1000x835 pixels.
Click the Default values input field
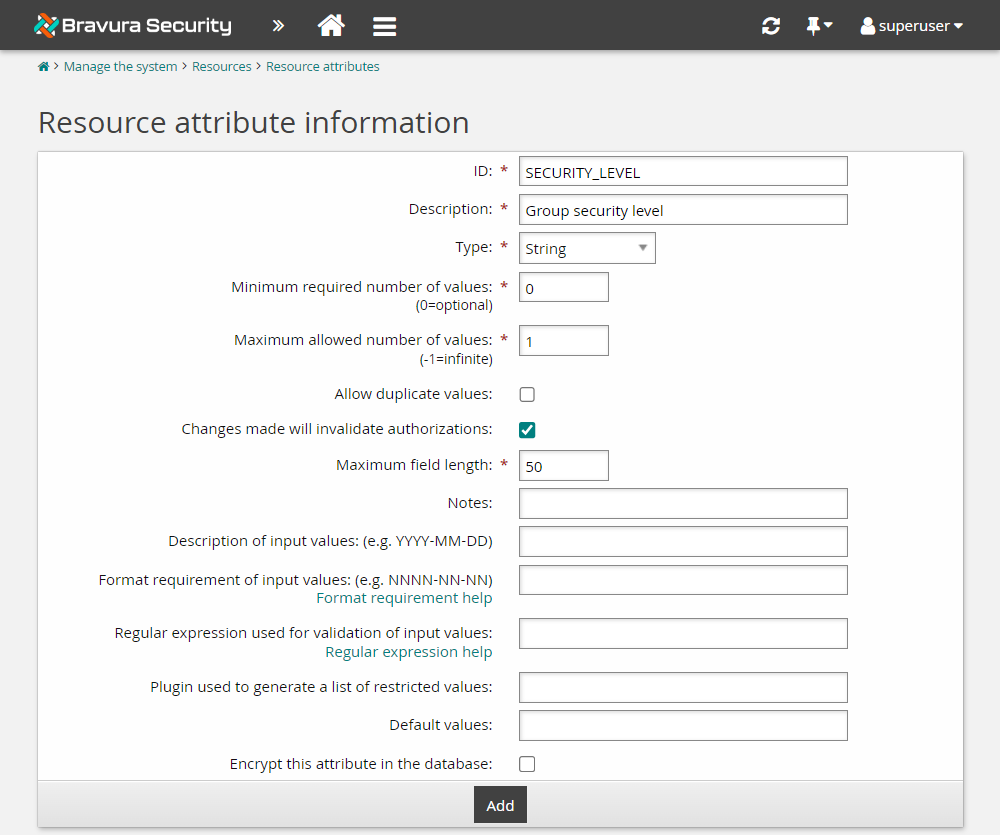pyautogui.click(x=683, y=725)
